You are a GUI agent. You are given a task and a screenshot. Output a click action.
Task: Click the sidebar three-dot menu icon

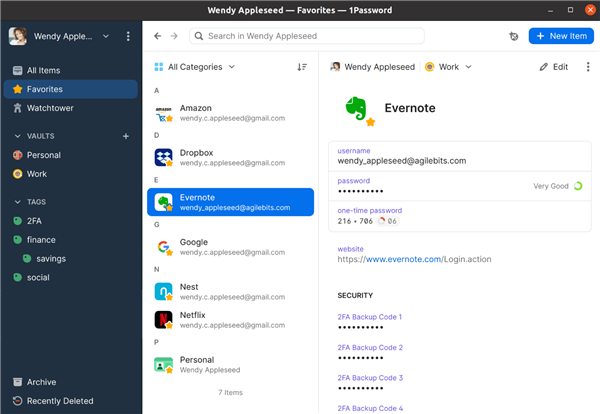point(128,37)
